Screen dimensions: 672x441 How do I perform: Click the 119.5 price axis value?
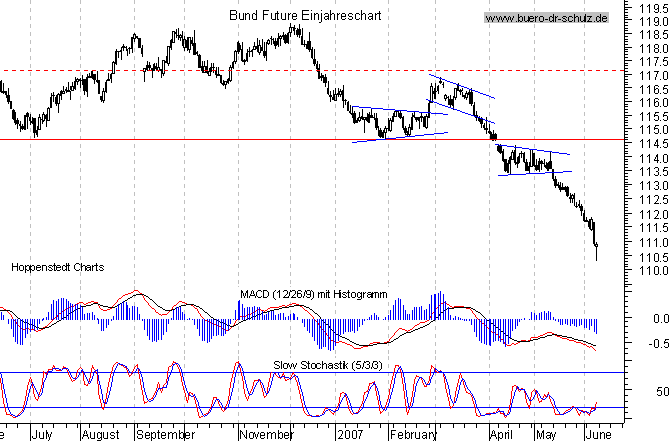pyautogui.click(x=656, y=6)
